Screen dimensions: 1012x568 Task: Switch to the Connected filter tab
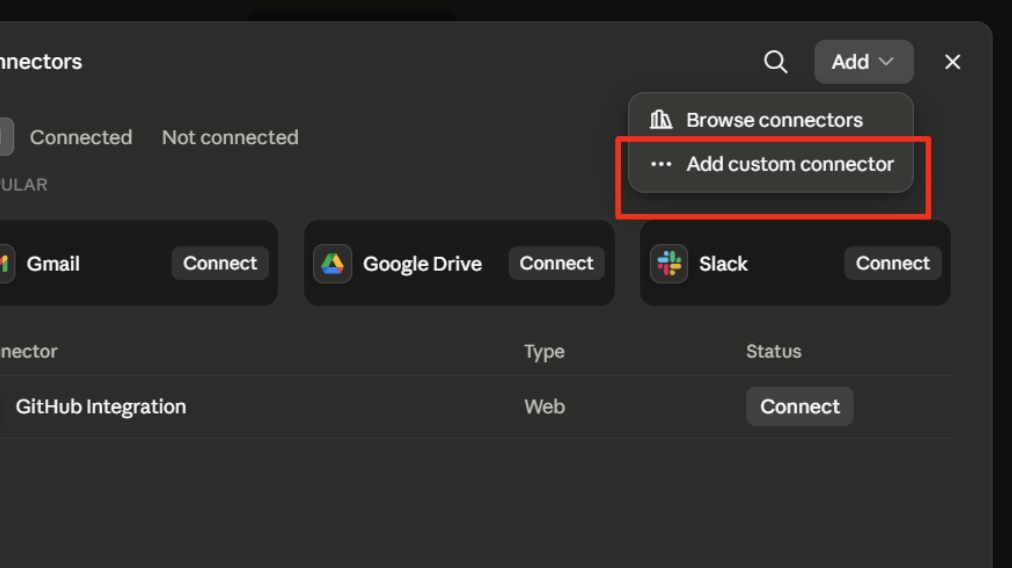(x=81, y=137)
